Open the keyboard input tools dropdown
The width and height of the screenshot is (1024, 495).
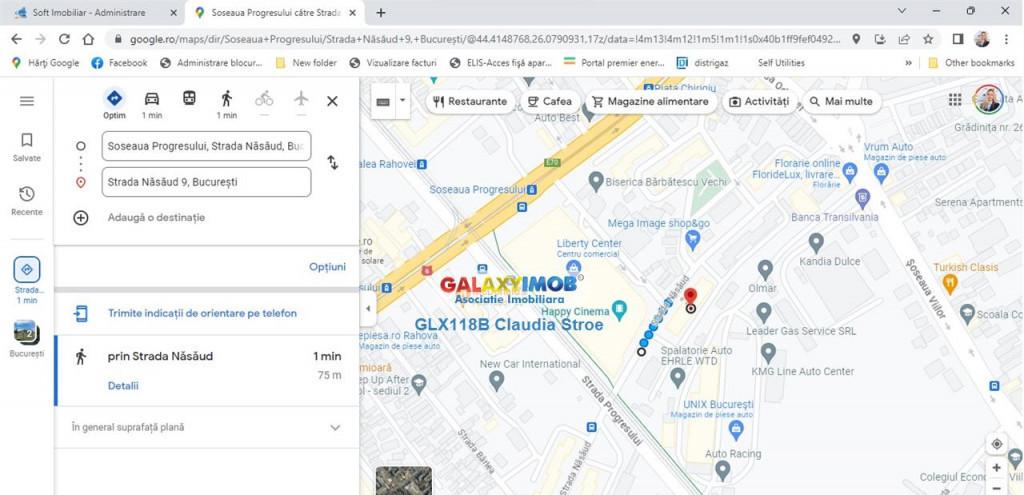tap(402, 101)
